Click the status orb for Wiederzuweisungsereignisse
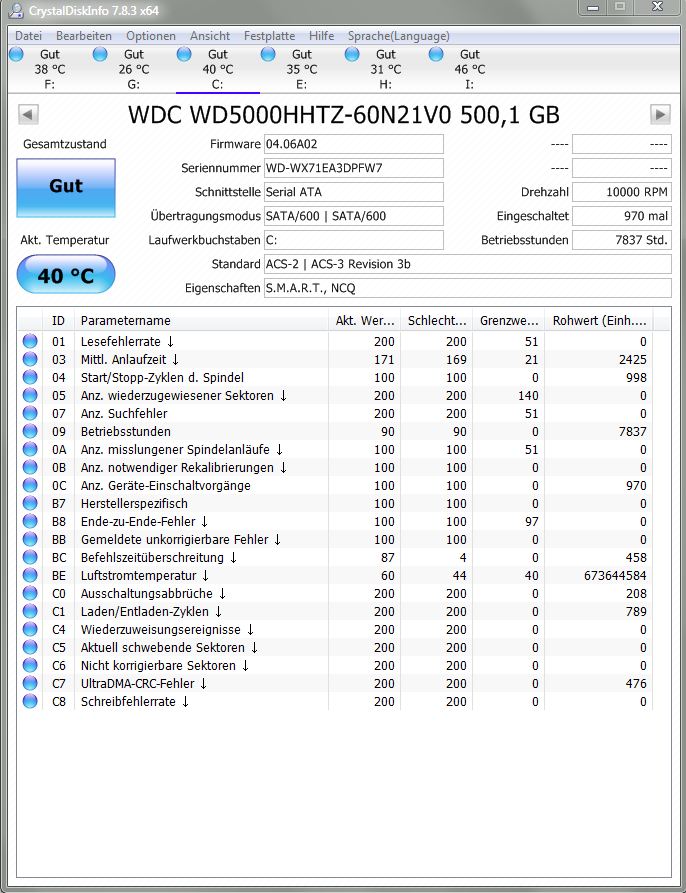Image resolution: width=686 pixels, height=893 pixels. pos(30,629)
